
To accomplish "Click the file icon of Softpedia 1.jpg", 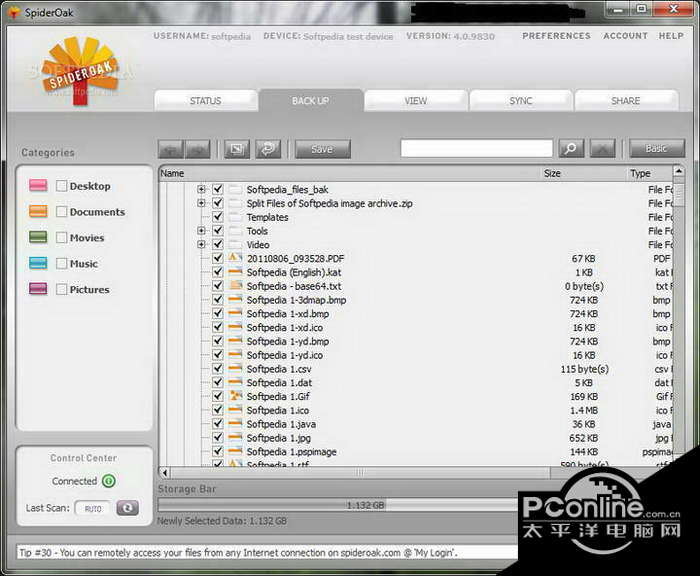I will click(235, 438).
